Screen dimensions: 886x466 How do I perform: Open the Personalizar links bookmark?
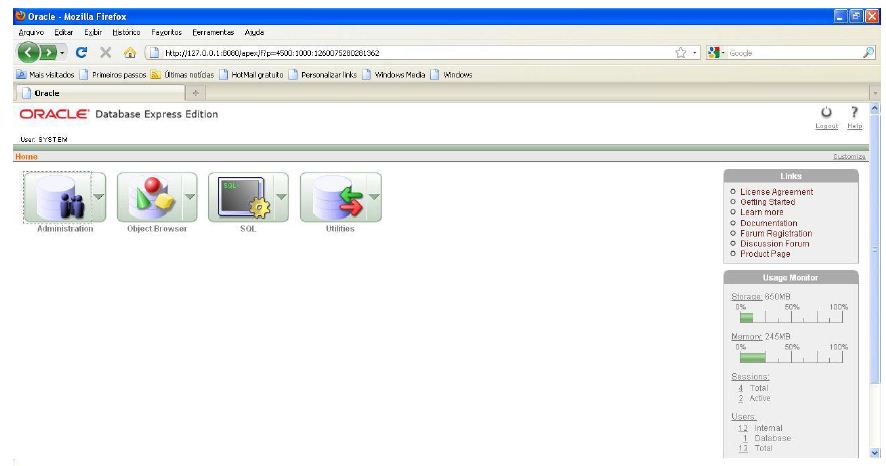[x=323, y=75]
